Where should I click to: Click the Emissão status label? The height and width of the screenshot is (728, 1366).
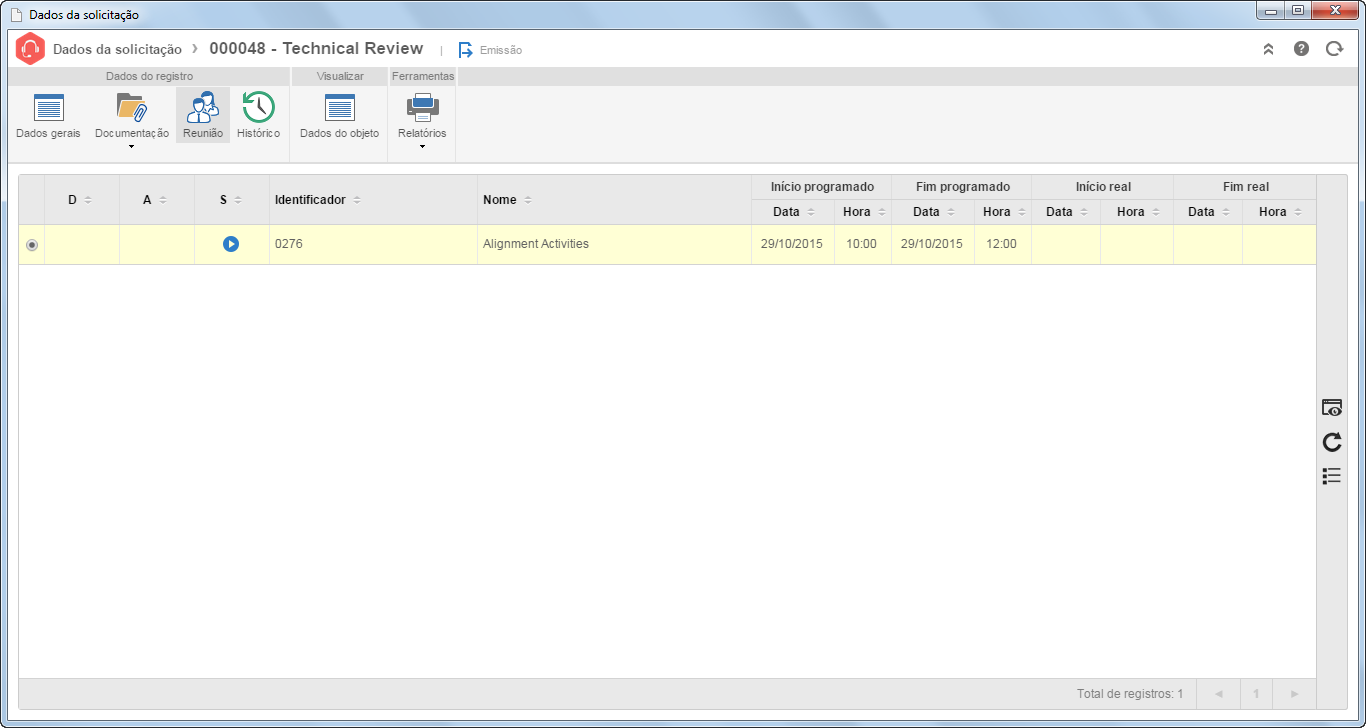click(x=501, y=50)
